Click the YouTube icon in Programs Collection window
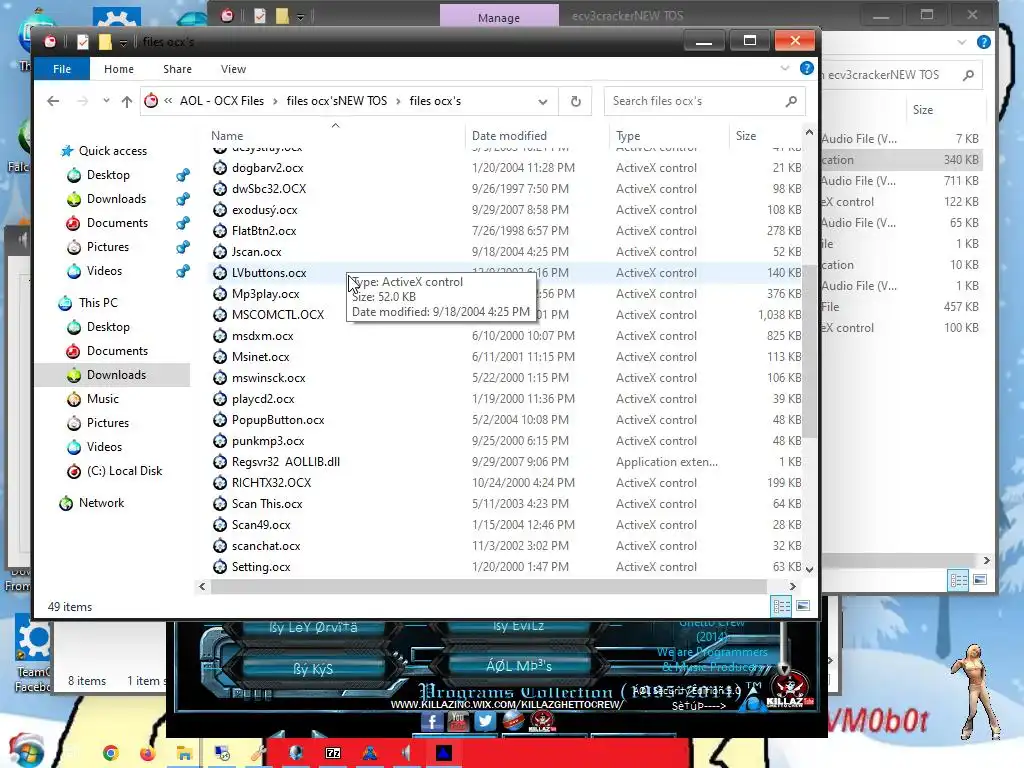 (458, 721)
